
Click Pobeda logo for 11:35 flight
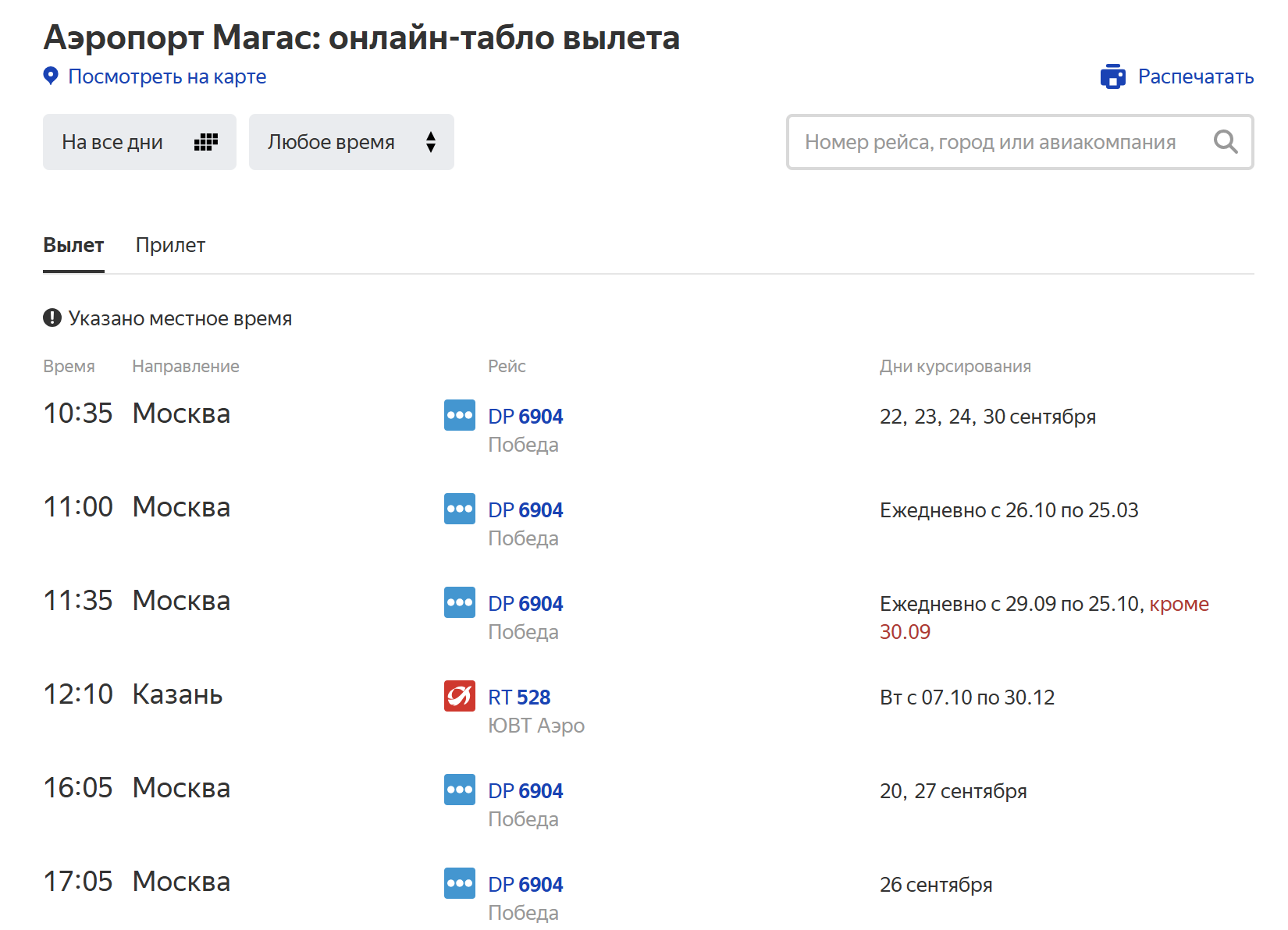pos(459,602)
